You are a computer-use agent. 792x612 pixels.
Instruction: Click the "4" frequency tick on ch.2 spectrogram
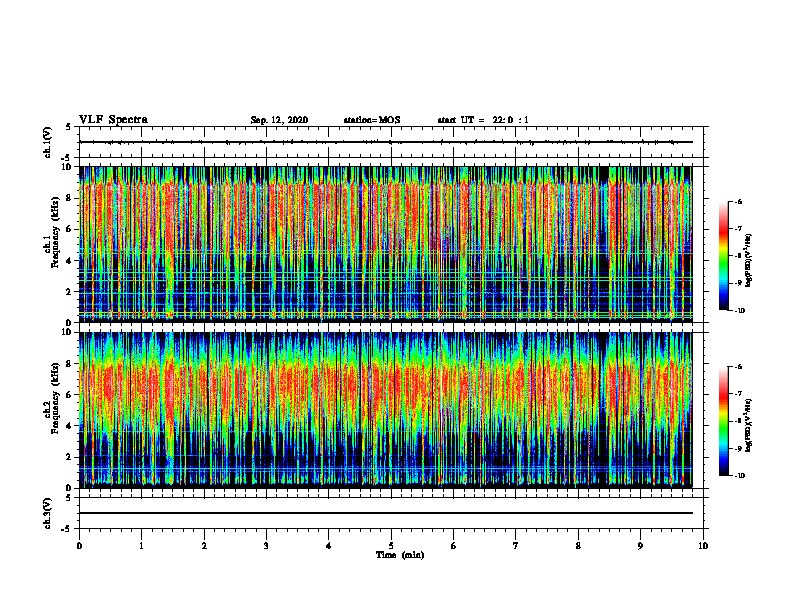(69, 426)
